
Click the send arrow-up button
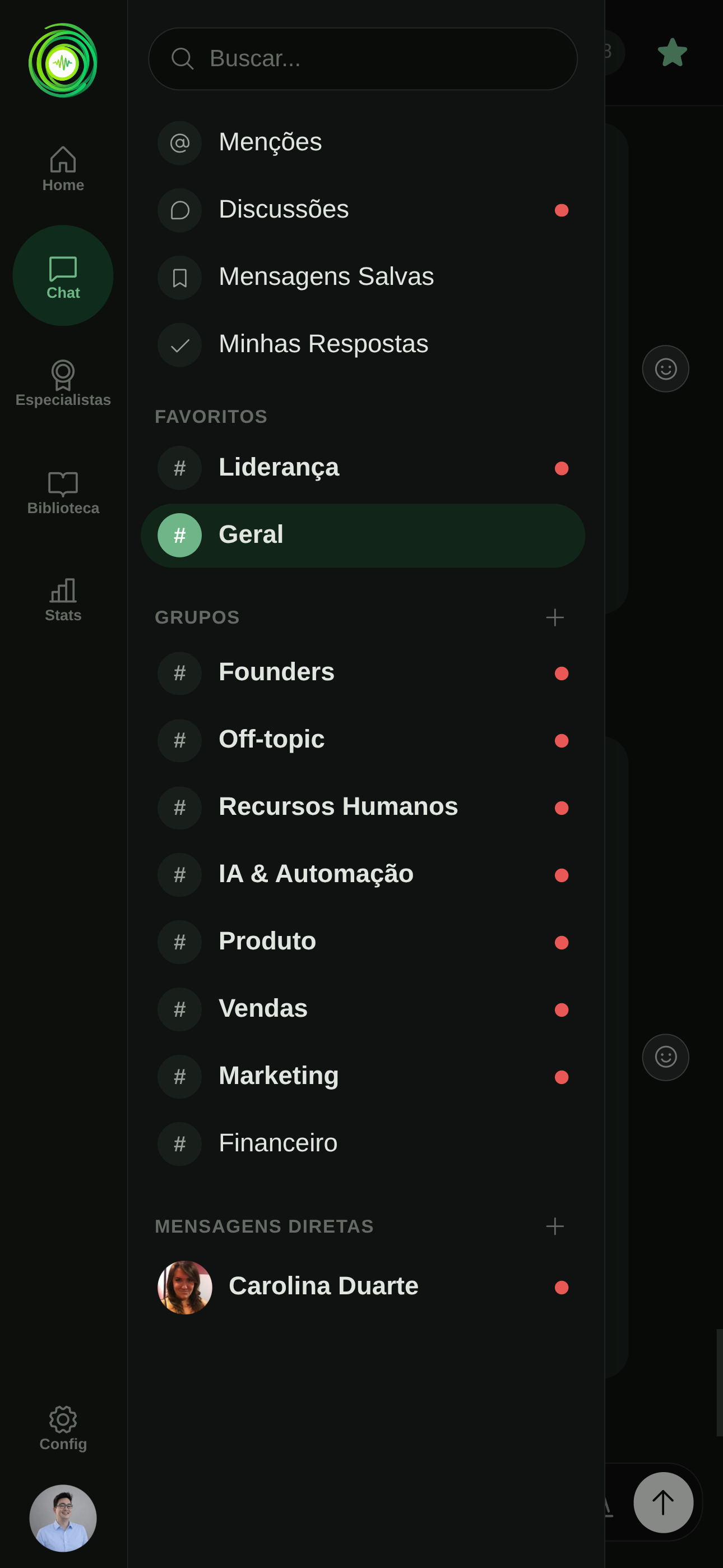662,1502
